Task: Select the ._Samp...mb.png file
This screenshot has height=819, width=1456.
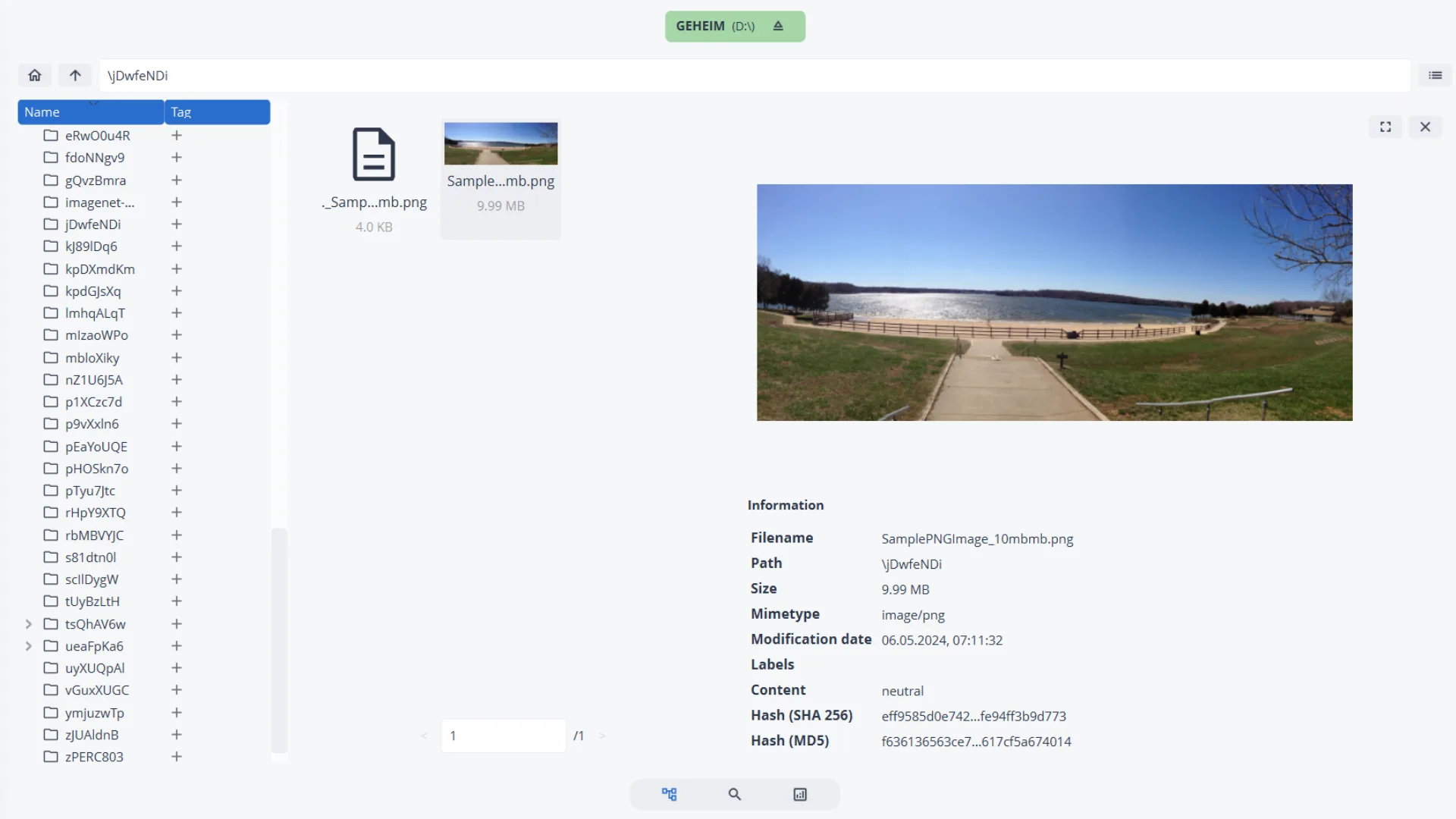Action: (374, 180)
